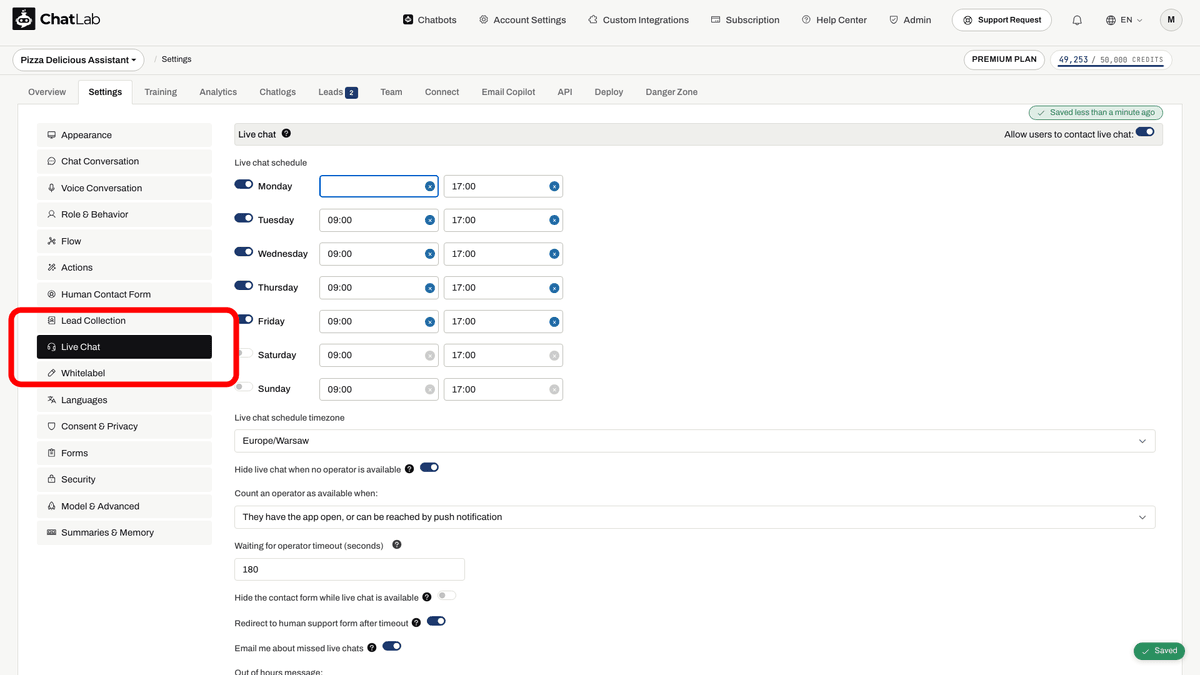Screen dimensions: 1200x675
Task: Open Flow settings in sidebar
Action: point(124,241)
